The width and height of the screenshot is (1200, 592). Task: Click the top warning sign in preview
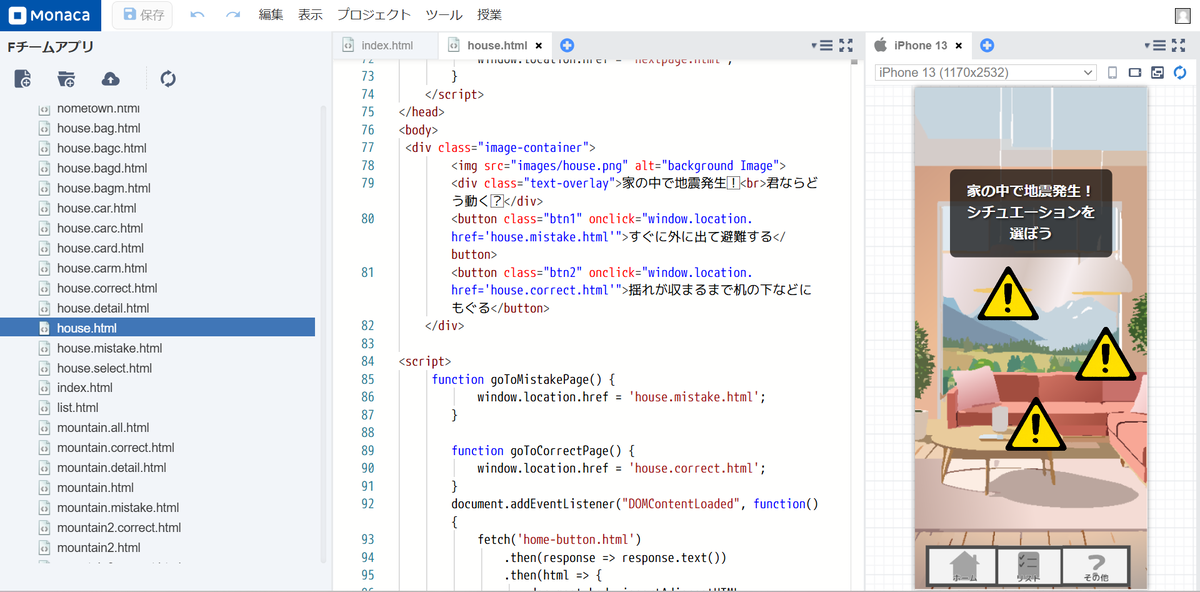click(1009, 294)
